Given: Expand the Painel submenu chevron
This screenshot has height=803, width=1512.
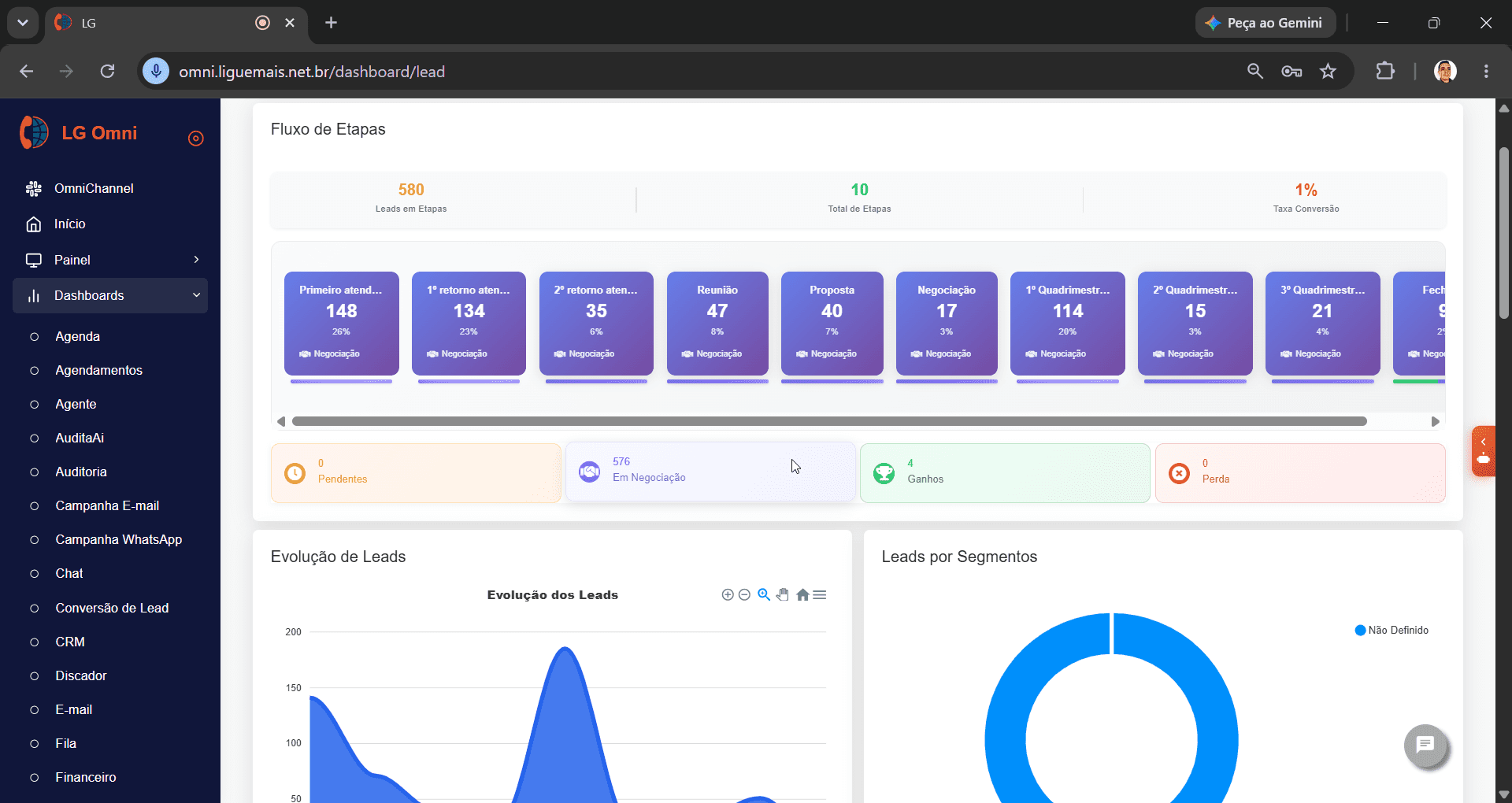Looking at the screenshot, I should click(196, 260).
